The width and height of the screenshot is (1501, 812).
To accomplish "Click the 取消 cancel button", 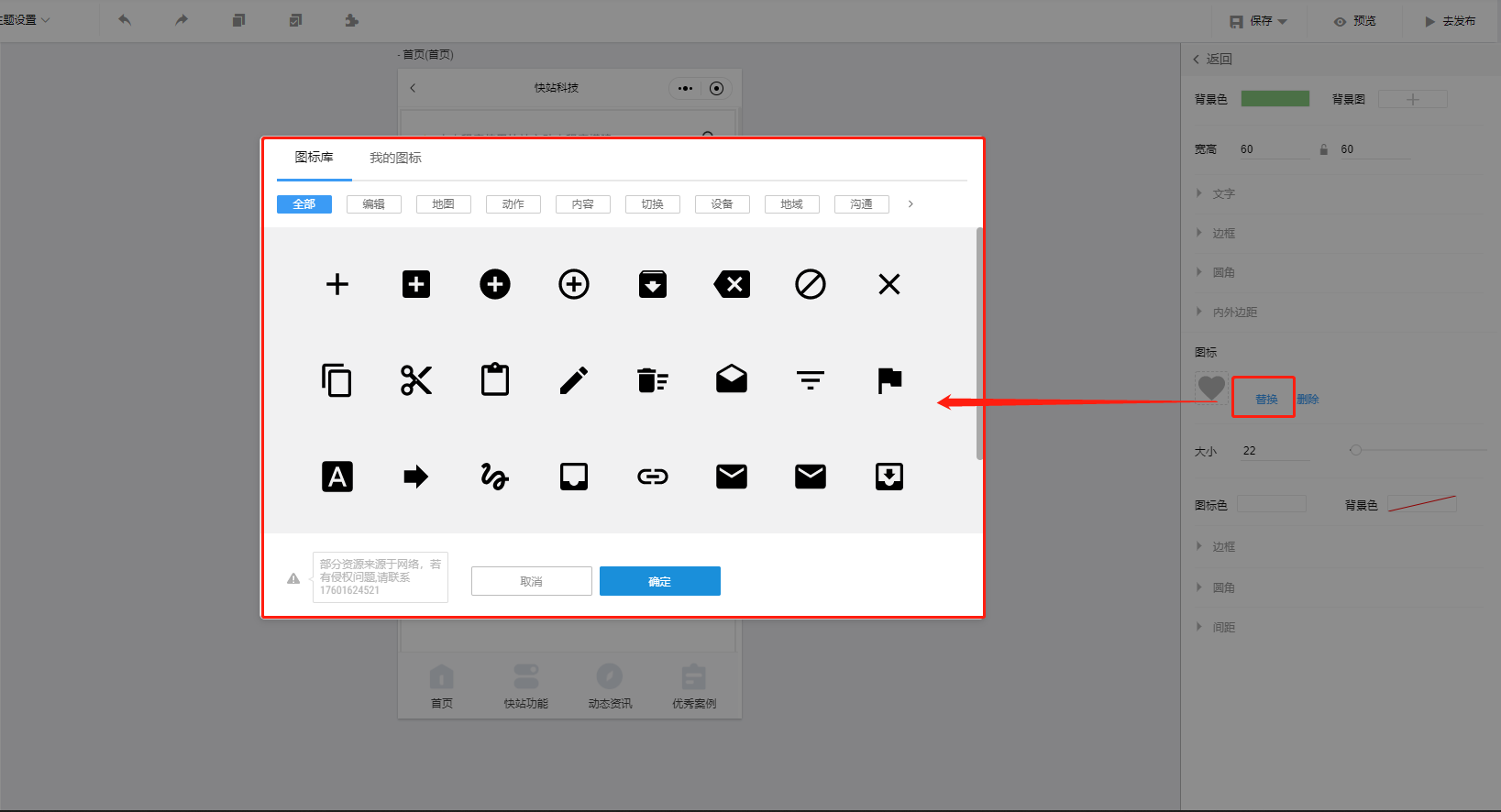I will click(531, 581).
